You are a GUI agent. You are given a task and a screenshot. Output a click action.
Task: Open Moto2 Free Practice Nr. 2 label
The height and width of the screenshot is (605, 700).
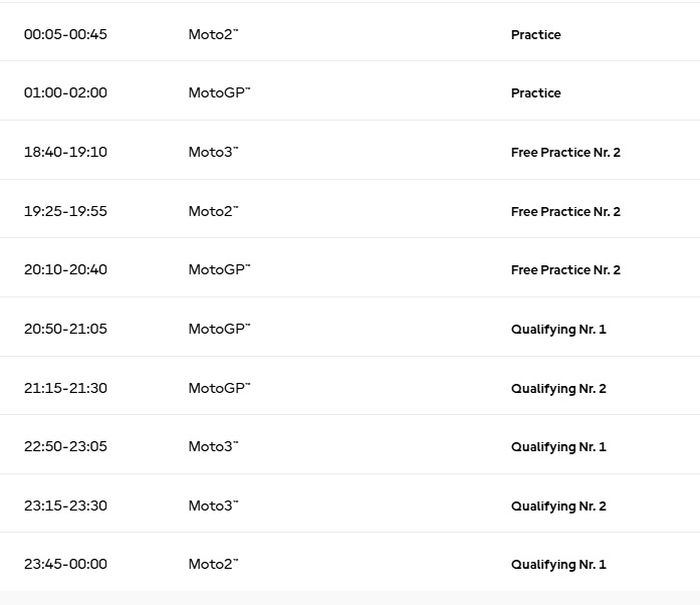(x=565, y=212)
